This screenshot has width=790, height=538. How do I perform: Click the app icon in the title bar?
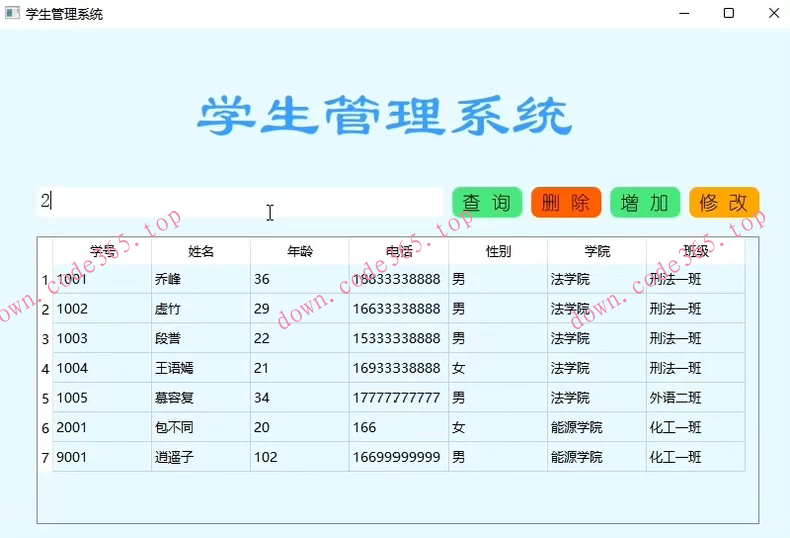(12, 13)
